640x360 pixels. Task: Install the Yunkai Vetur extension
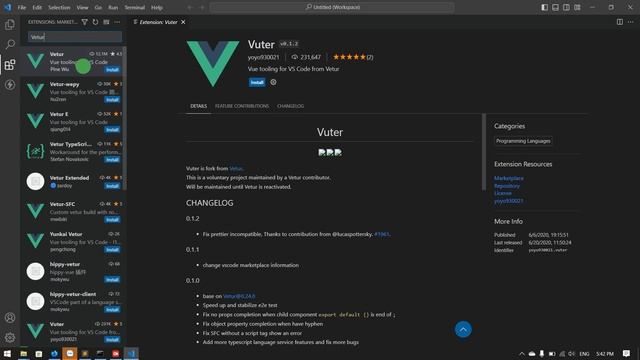click(x=112, y=250)
